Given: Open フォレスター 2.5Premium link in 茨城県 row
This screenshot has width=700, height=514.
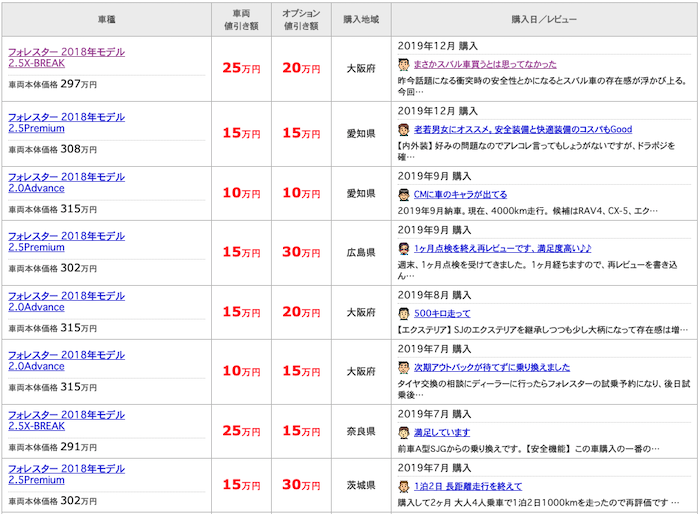Looking at the screenshot, I should point(67,474).
